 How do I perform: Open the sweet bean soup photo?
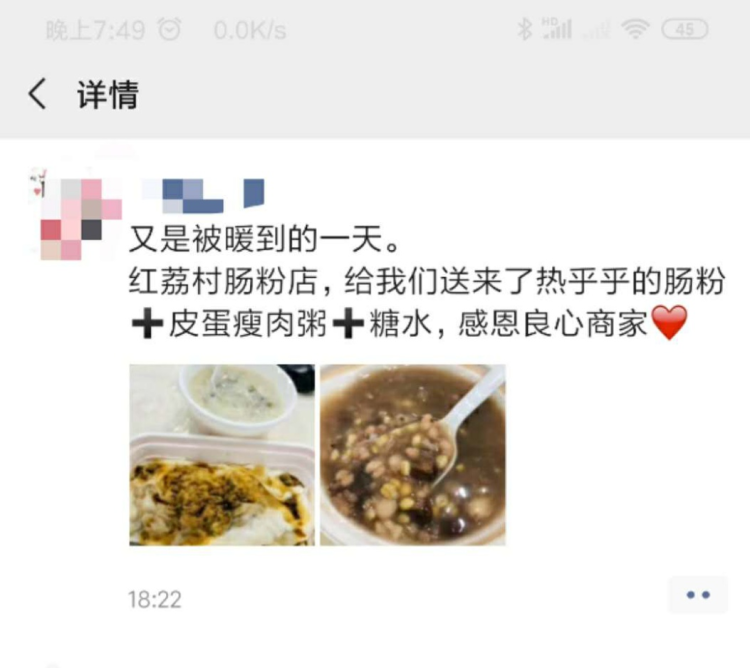pos(413,455)
